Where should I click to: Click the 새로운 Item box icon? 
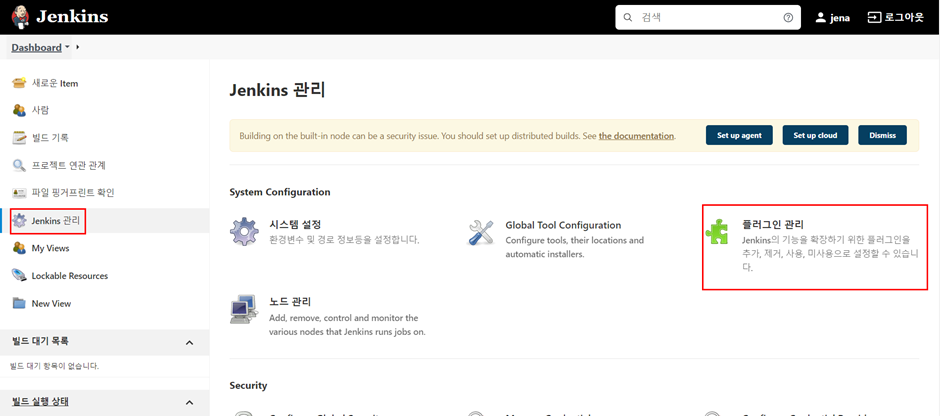20,83
